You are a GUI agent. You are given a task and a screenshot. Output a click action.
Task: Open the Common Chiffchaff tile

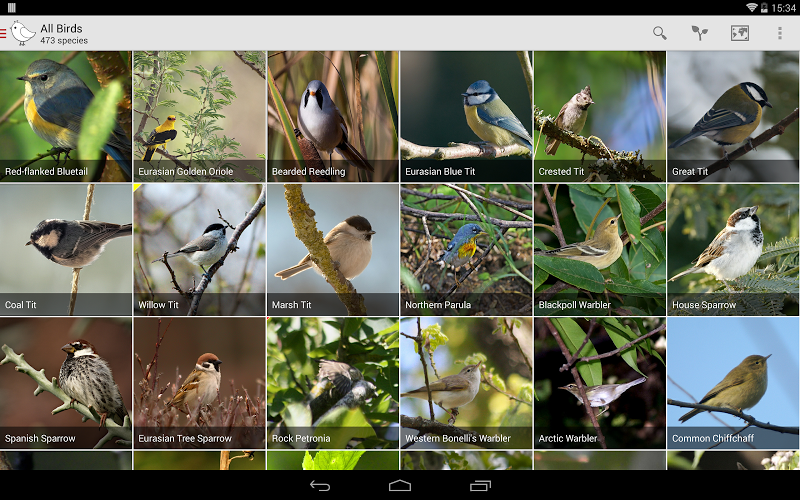[x=733, y=383]
